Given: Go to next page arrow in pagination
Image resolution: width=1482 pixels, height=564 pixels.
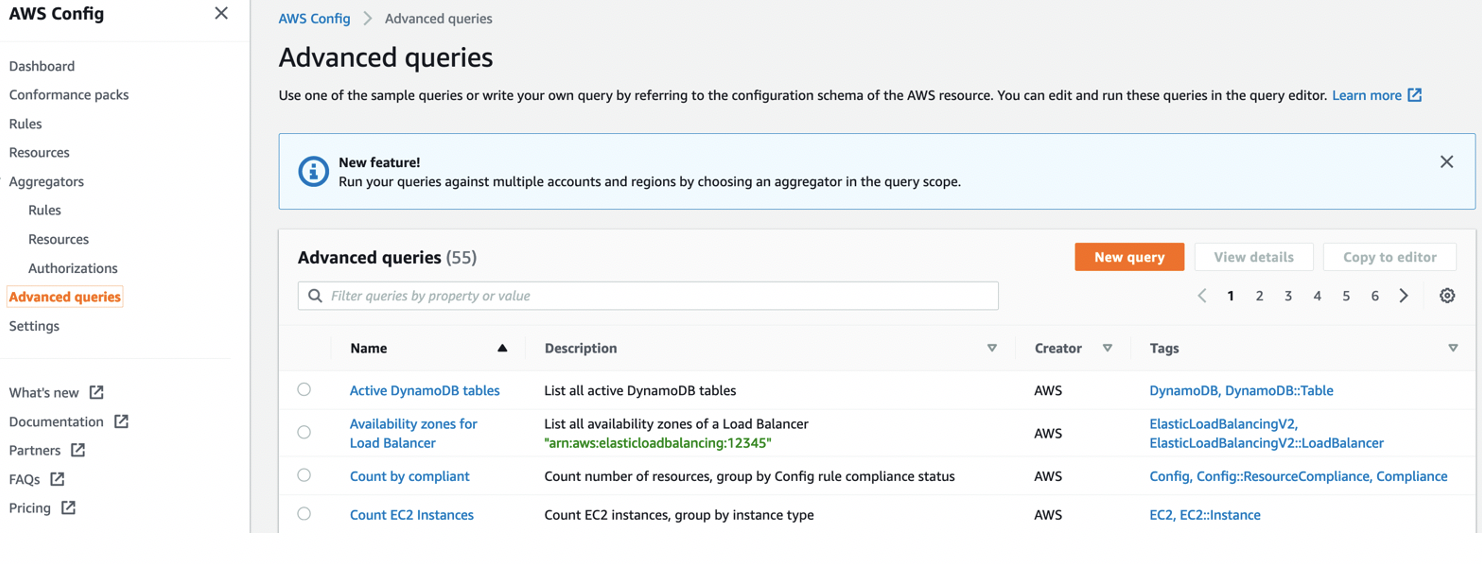Looking at the screenshot, I should click(x=1404, y=296).
